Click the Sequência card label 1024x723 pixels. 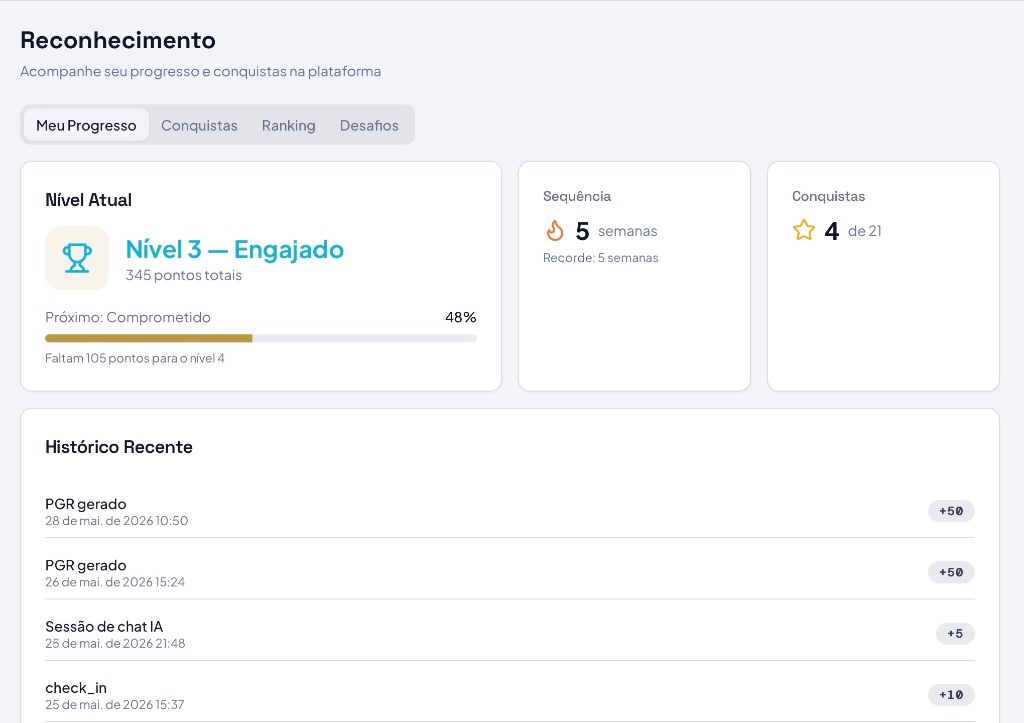click(577, 196)
